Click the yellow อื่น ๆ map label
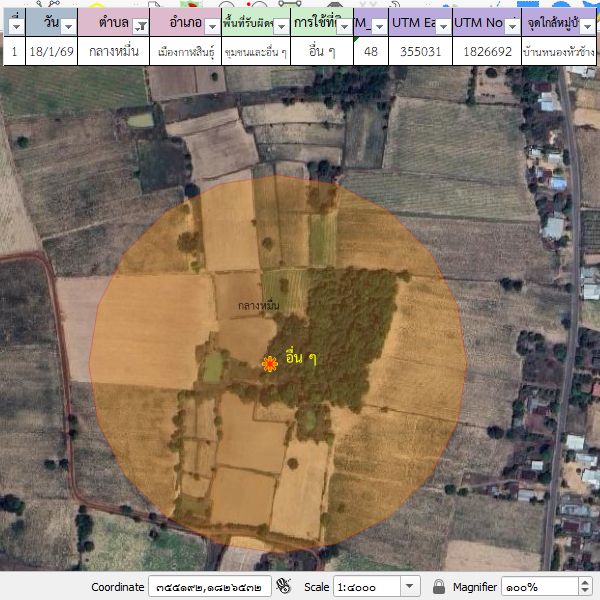 pos(301,358)
